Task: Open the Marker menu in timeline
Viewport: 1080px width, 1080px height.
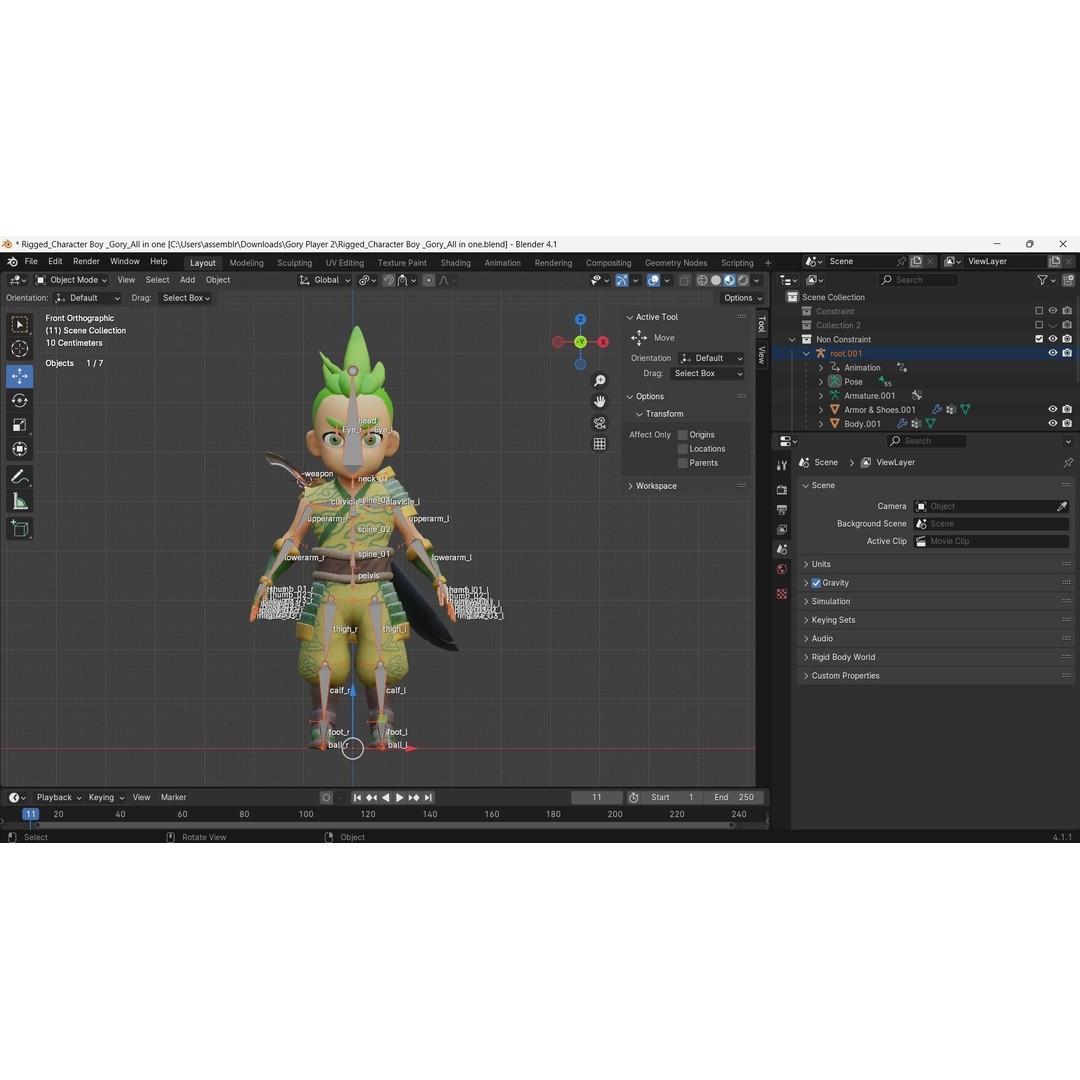Action: click(174, 798)
